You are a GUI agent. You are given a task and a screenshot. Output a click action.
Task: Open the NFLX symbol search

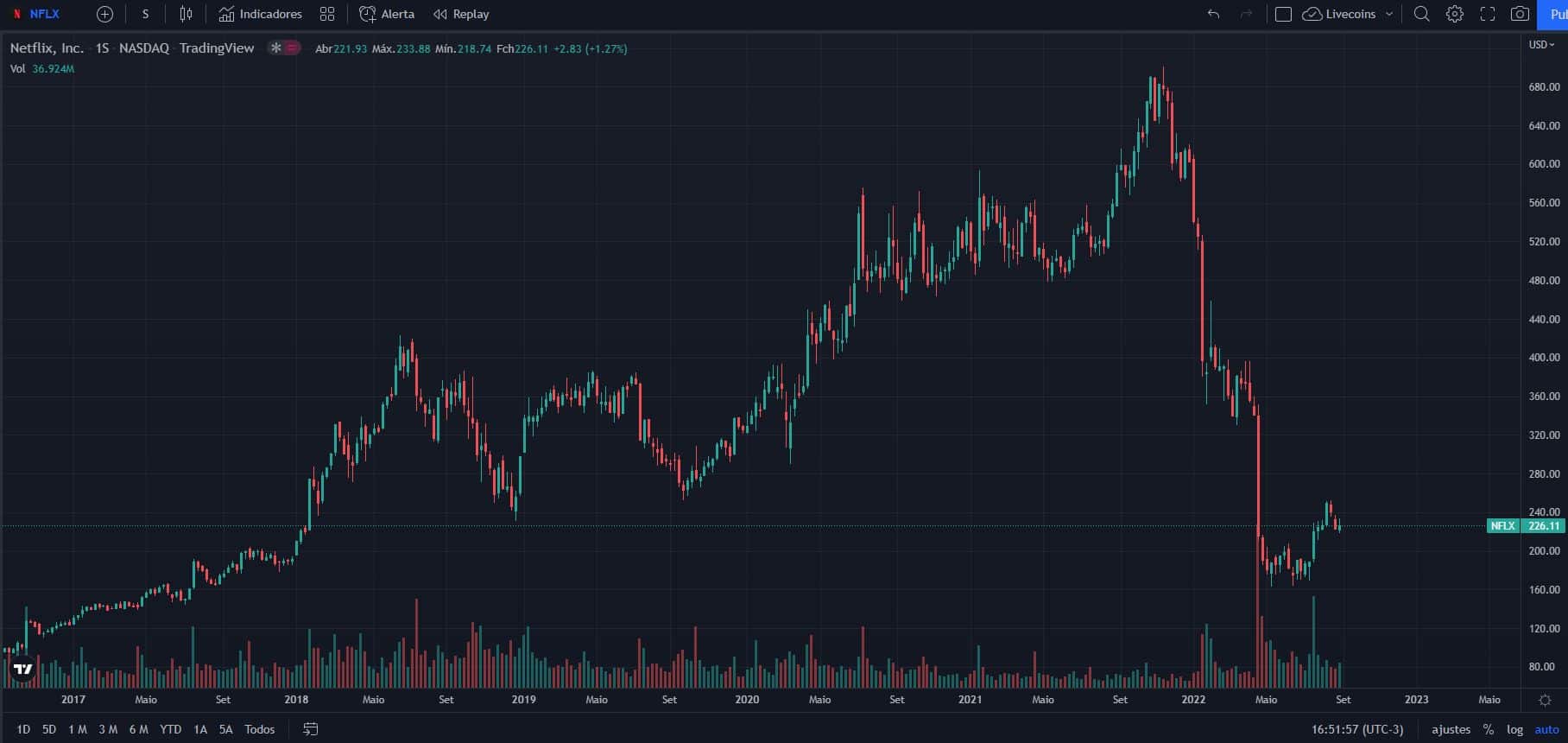tap(36, 14)
